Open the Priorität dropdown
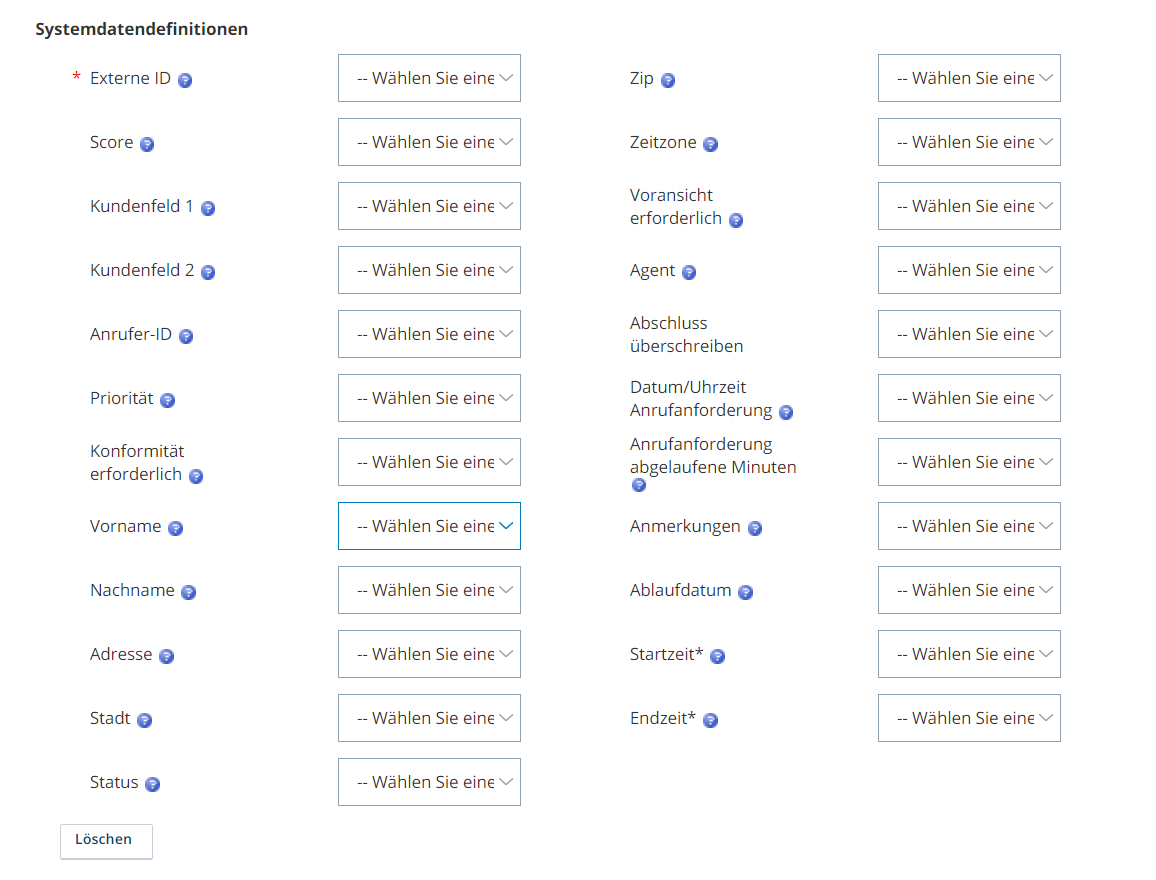Image resolution: width=1156 pixels, height=880 pixels. 429,398
